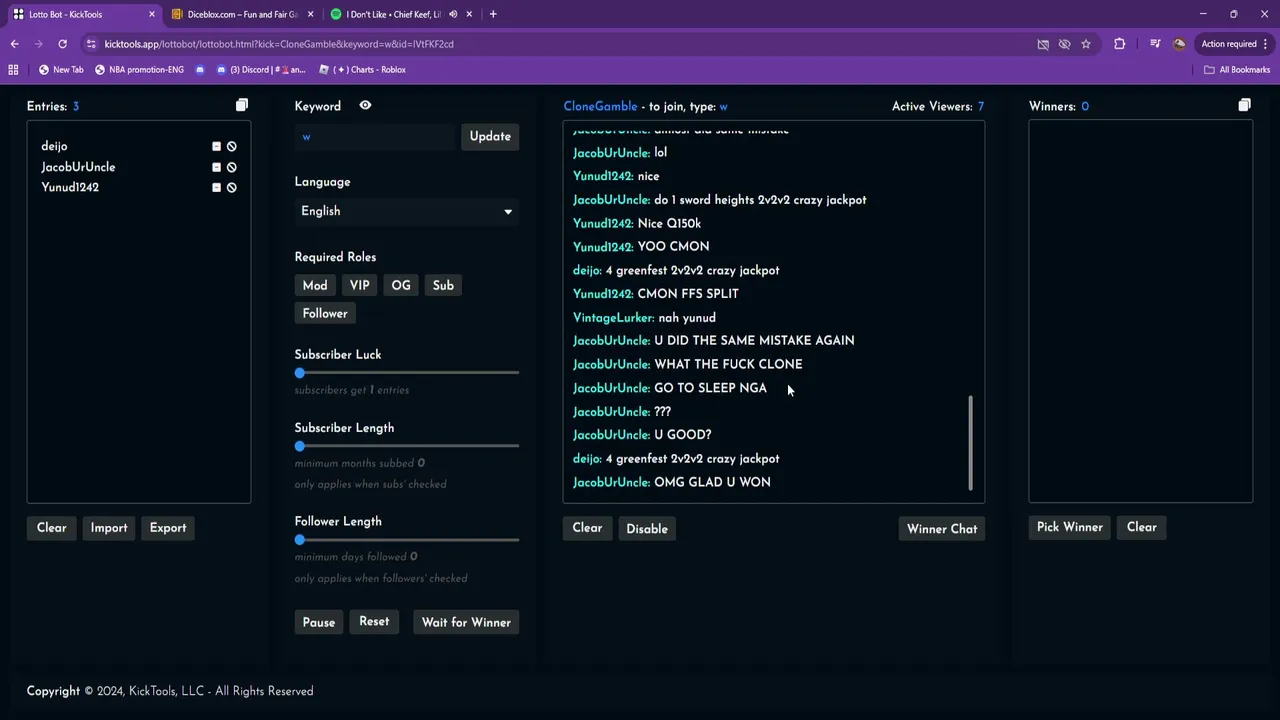Ban JacobUrUncle using the block icon
This screenshot has height=720, width=1280.
pos(231,167)
